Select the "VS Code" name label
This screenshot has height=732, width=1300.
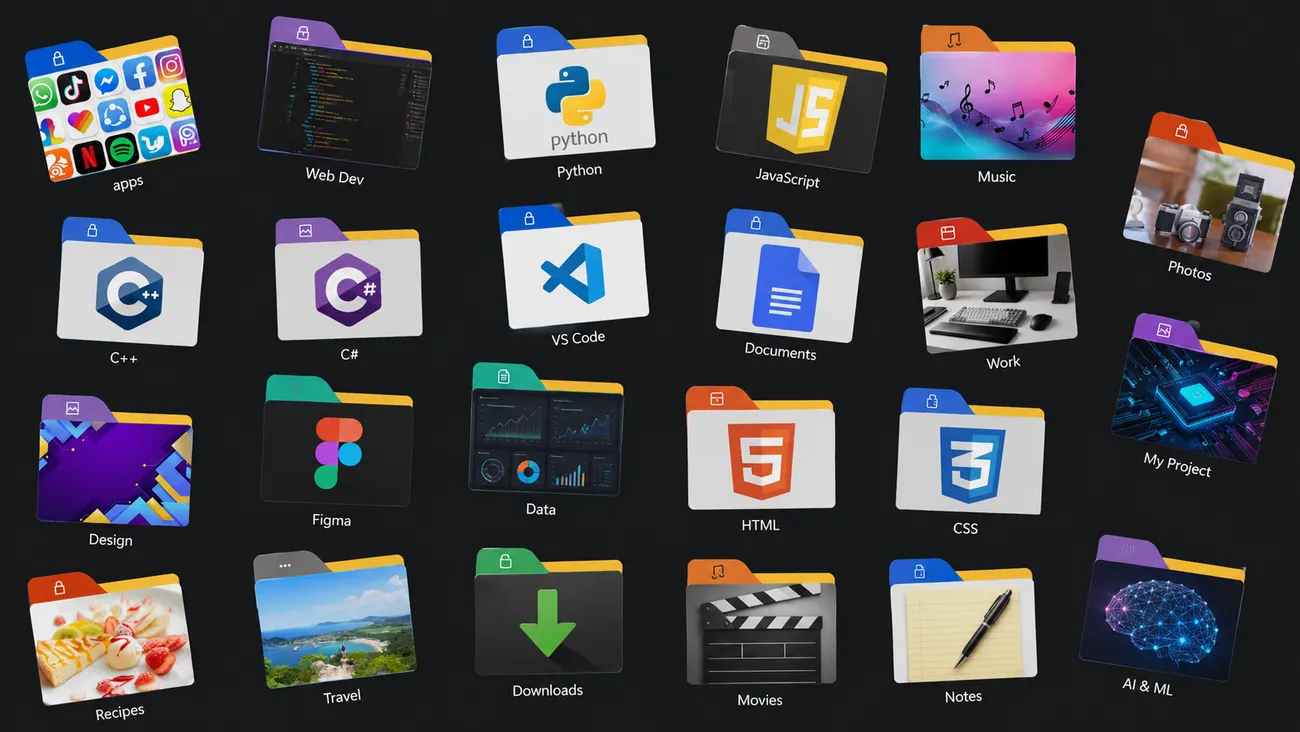[x=578, y=338]
